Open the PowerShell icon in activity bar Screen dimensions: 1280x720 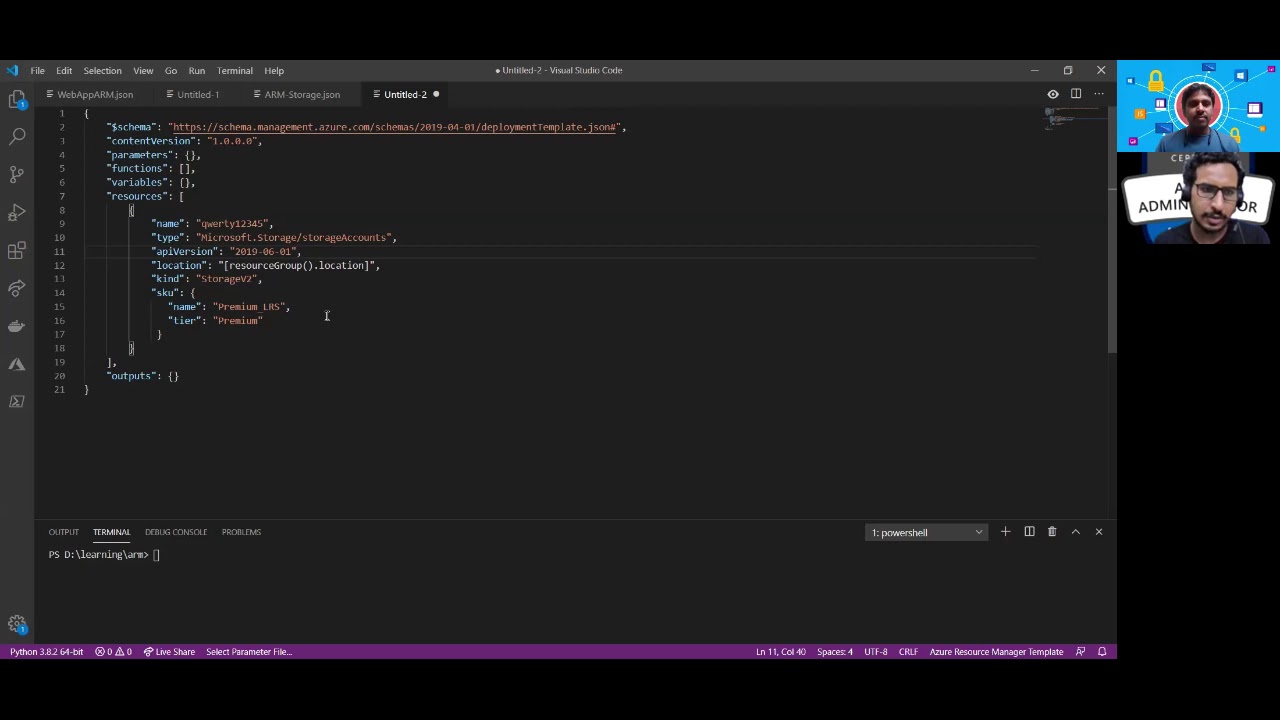pos(17,401)
